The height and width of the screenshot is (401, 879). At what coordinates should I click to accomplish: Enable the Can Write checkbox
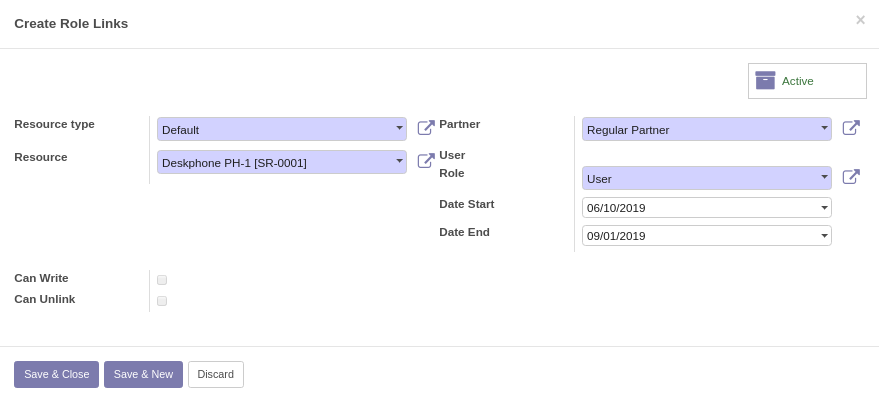pyautogui.click(x=162, y=280)
